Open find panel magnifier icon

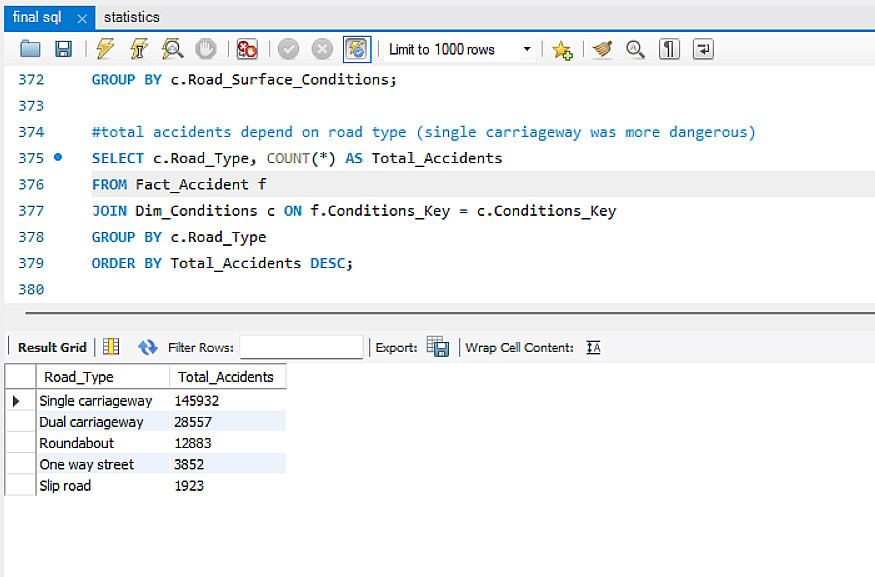[635, 49]
